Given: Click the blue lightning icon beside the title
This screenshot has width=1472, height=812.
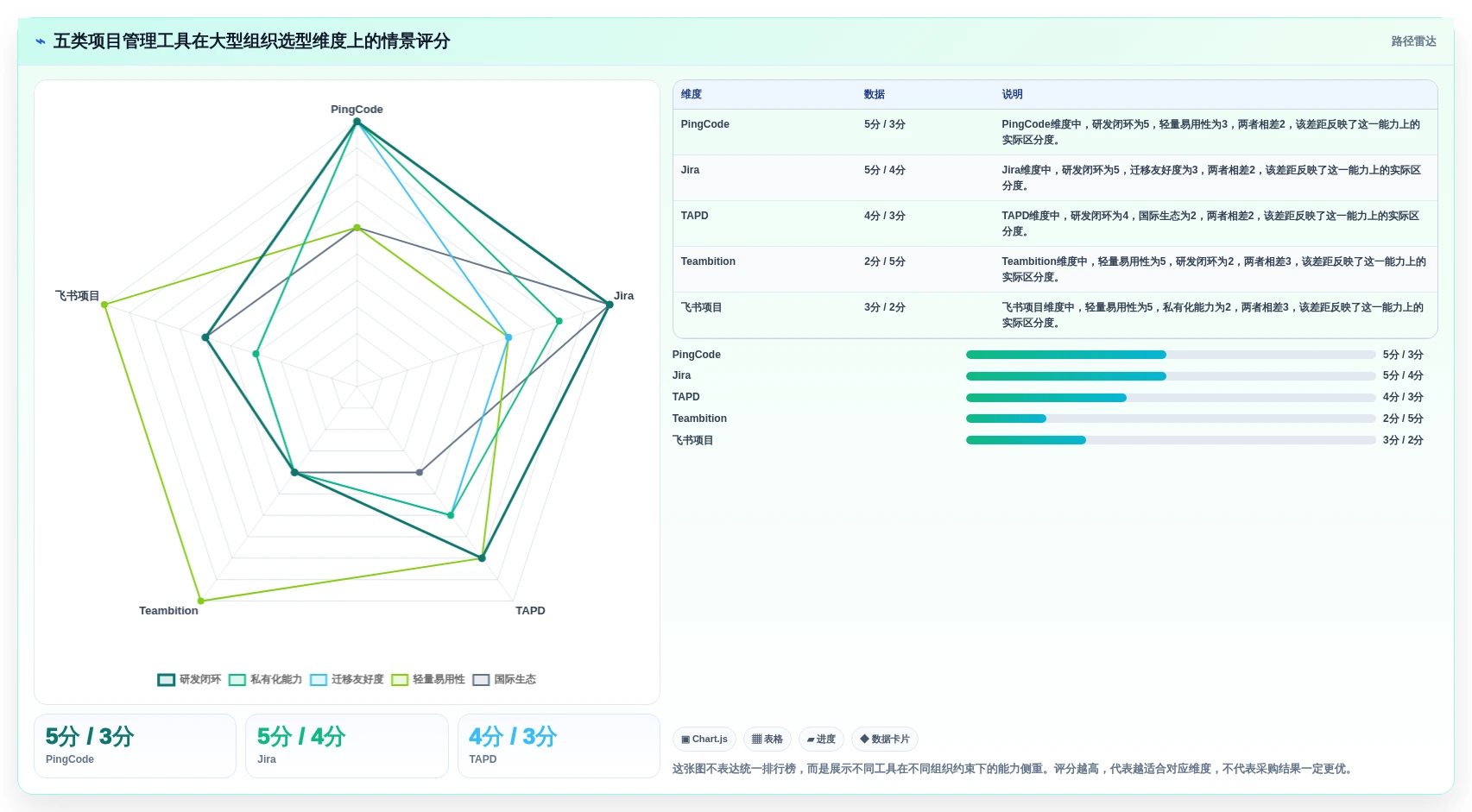Looking at the screenshot, I should (x=41, y=41).
